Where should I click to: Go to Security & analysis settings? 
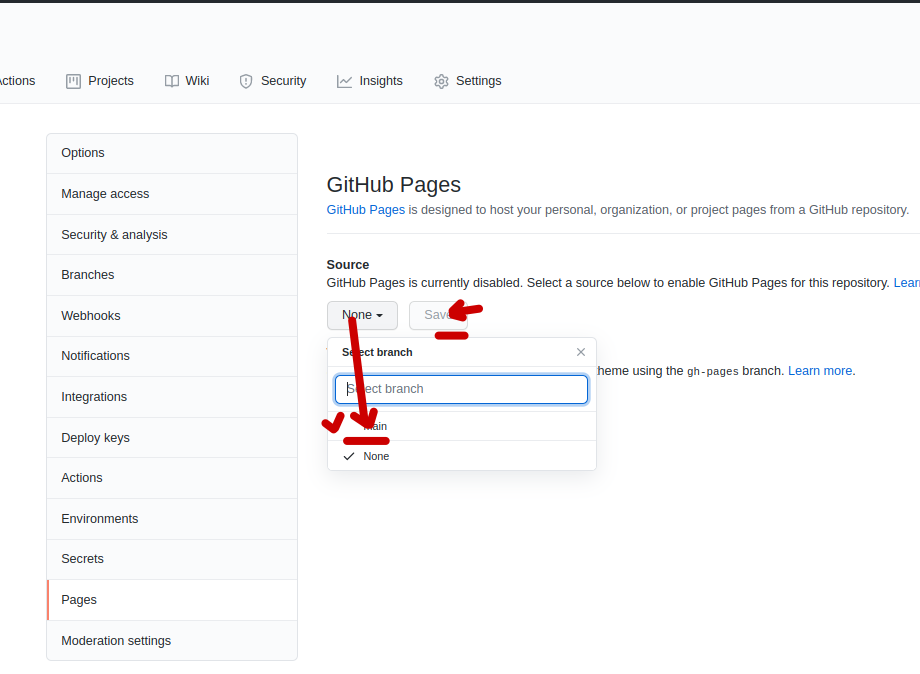(x=114, y=235)
